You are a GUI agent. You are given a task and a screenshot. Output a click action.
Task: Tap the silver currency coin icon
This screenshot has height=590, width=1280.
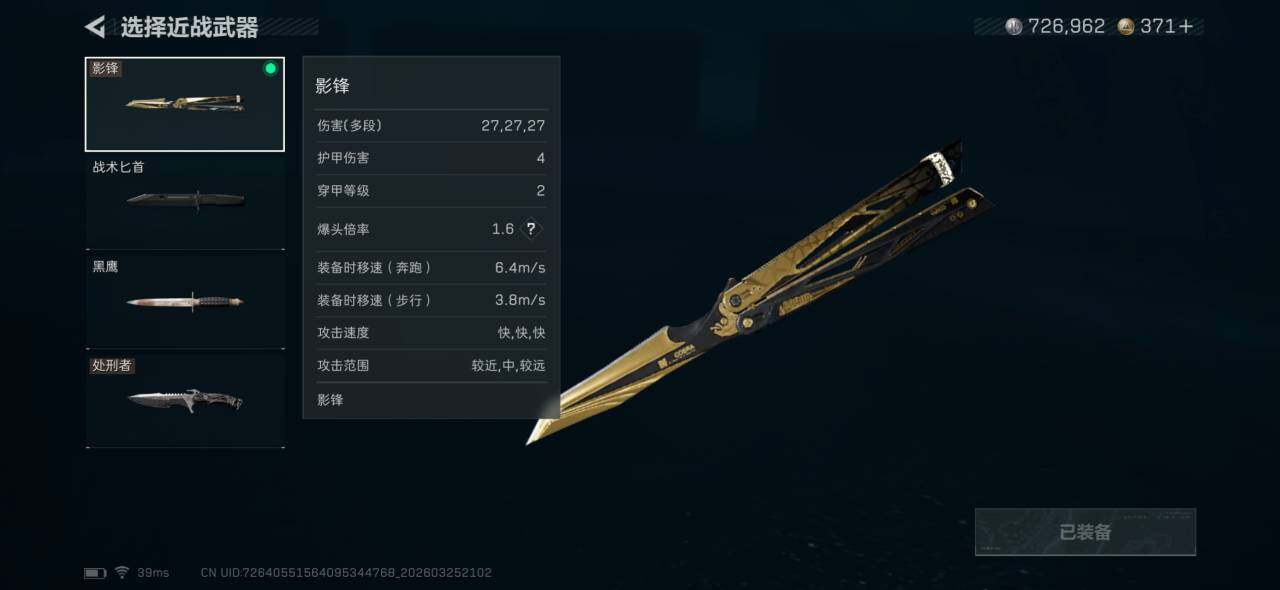click(1014, 27)
